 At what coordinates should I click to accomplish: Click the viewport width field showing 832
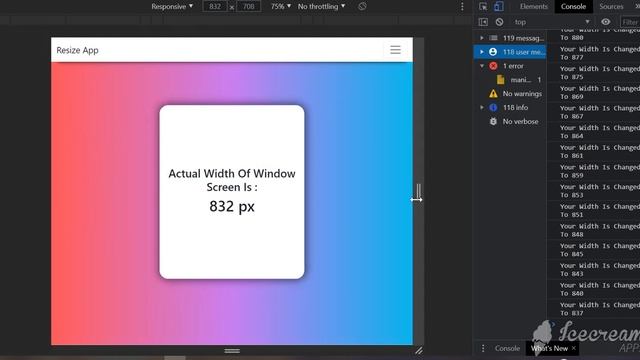(x=215, y=7)
